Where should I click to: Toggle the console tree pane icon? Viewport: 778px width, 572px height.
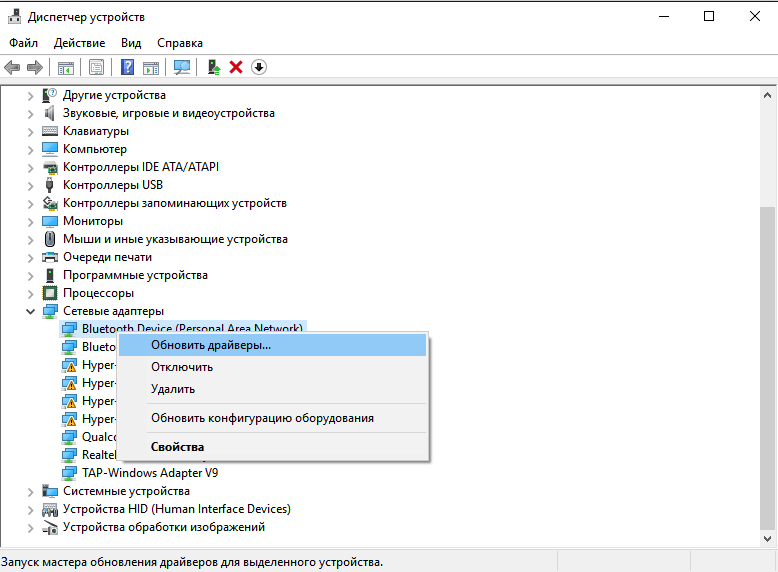click(x=65, y=67)
